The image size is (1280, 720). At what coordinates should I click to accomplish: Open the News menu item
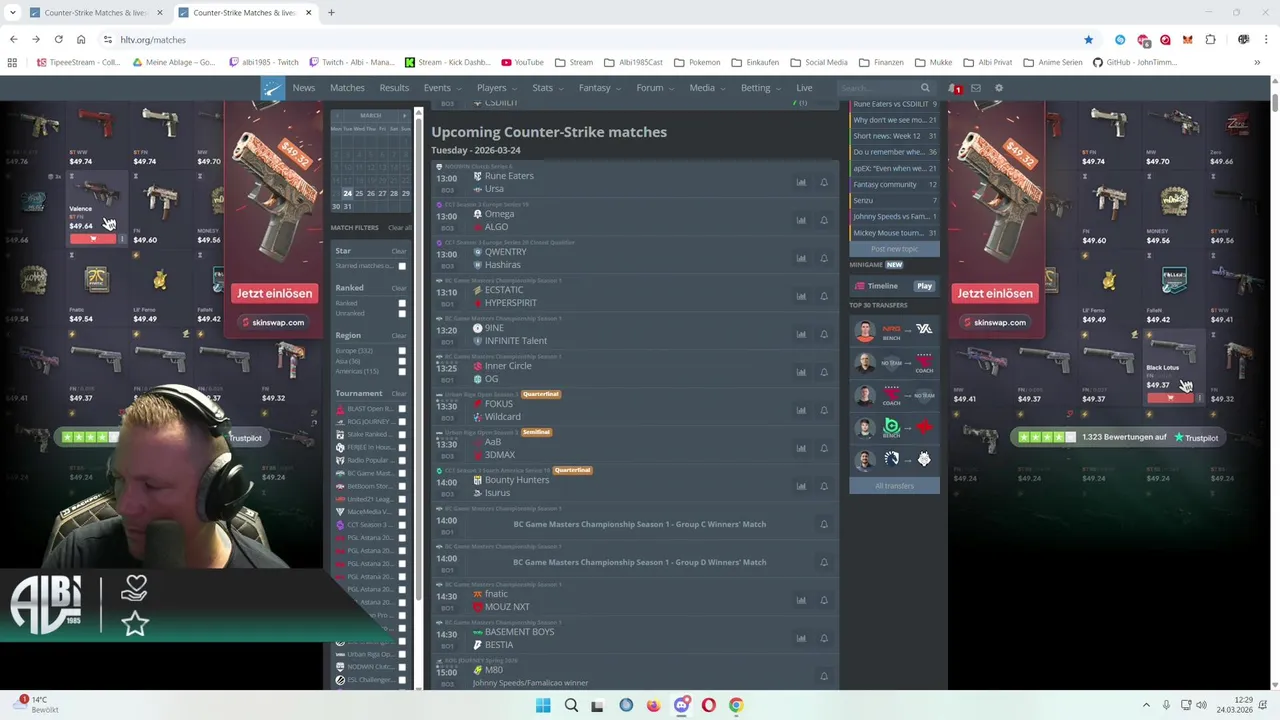(x=303, y=88)
